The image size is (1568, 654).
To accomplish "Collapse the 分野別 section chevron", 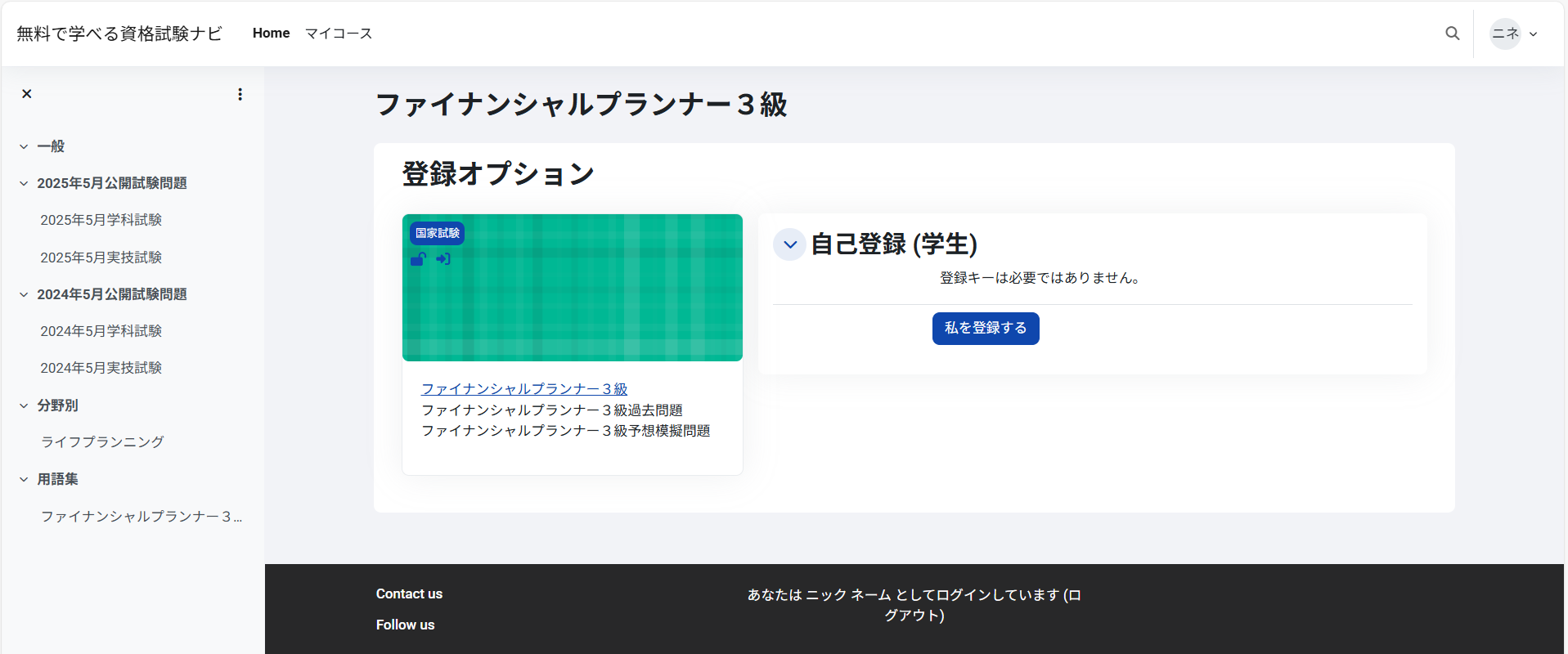I will (x=24, y=405).
